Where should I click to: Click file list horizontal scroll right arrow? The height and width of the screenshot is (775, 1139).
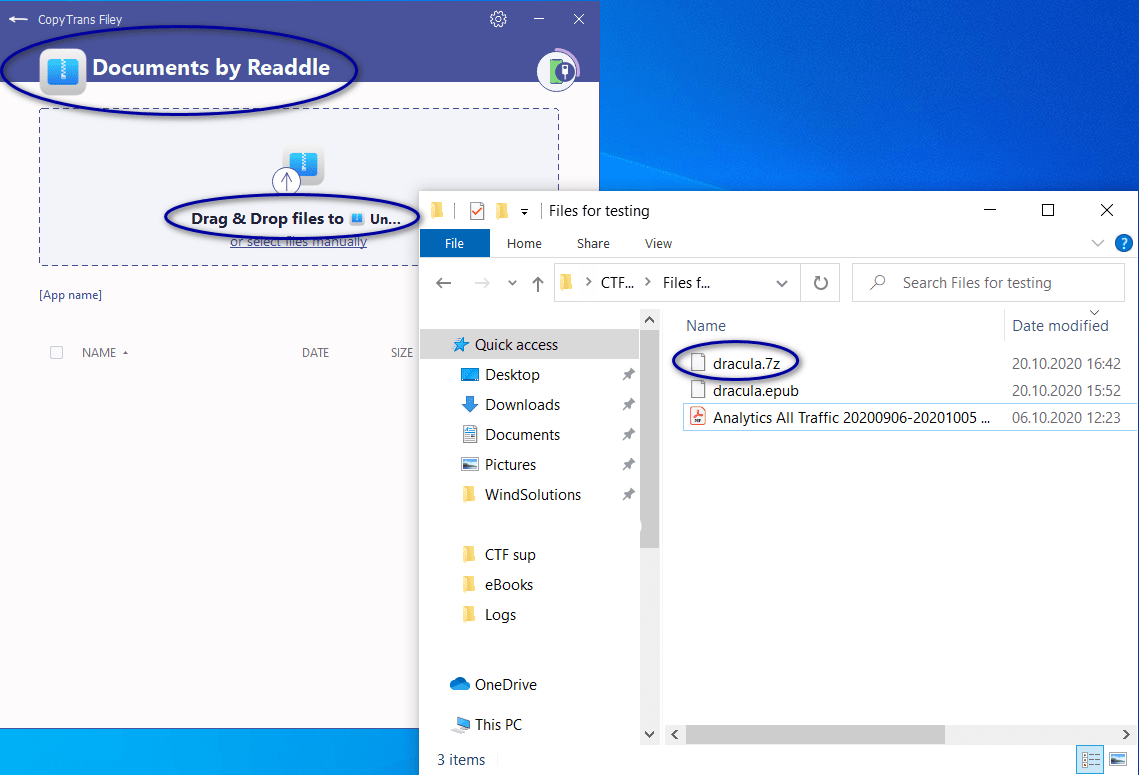(x=1126, y=734)
